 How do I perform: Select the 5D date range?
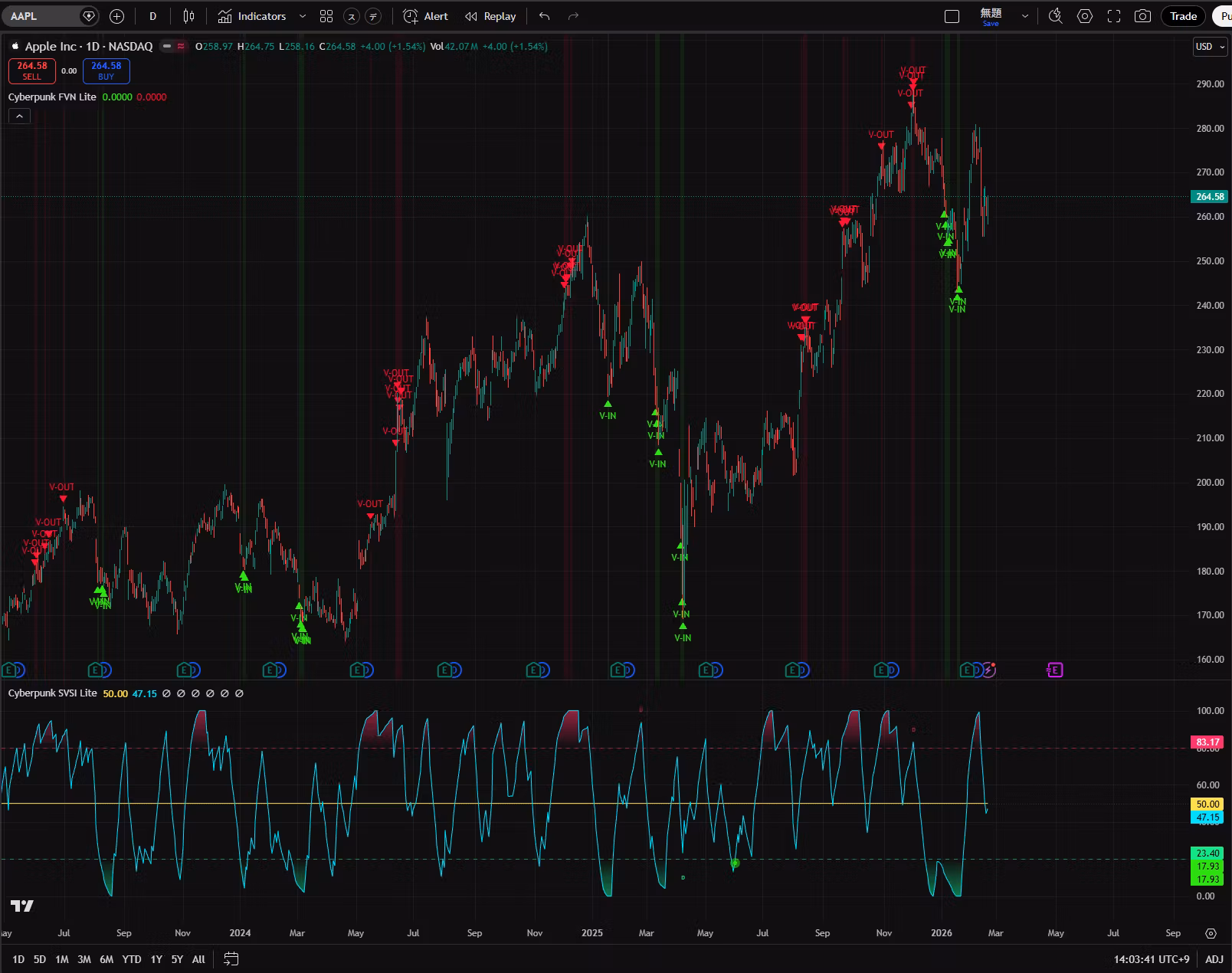40,959
